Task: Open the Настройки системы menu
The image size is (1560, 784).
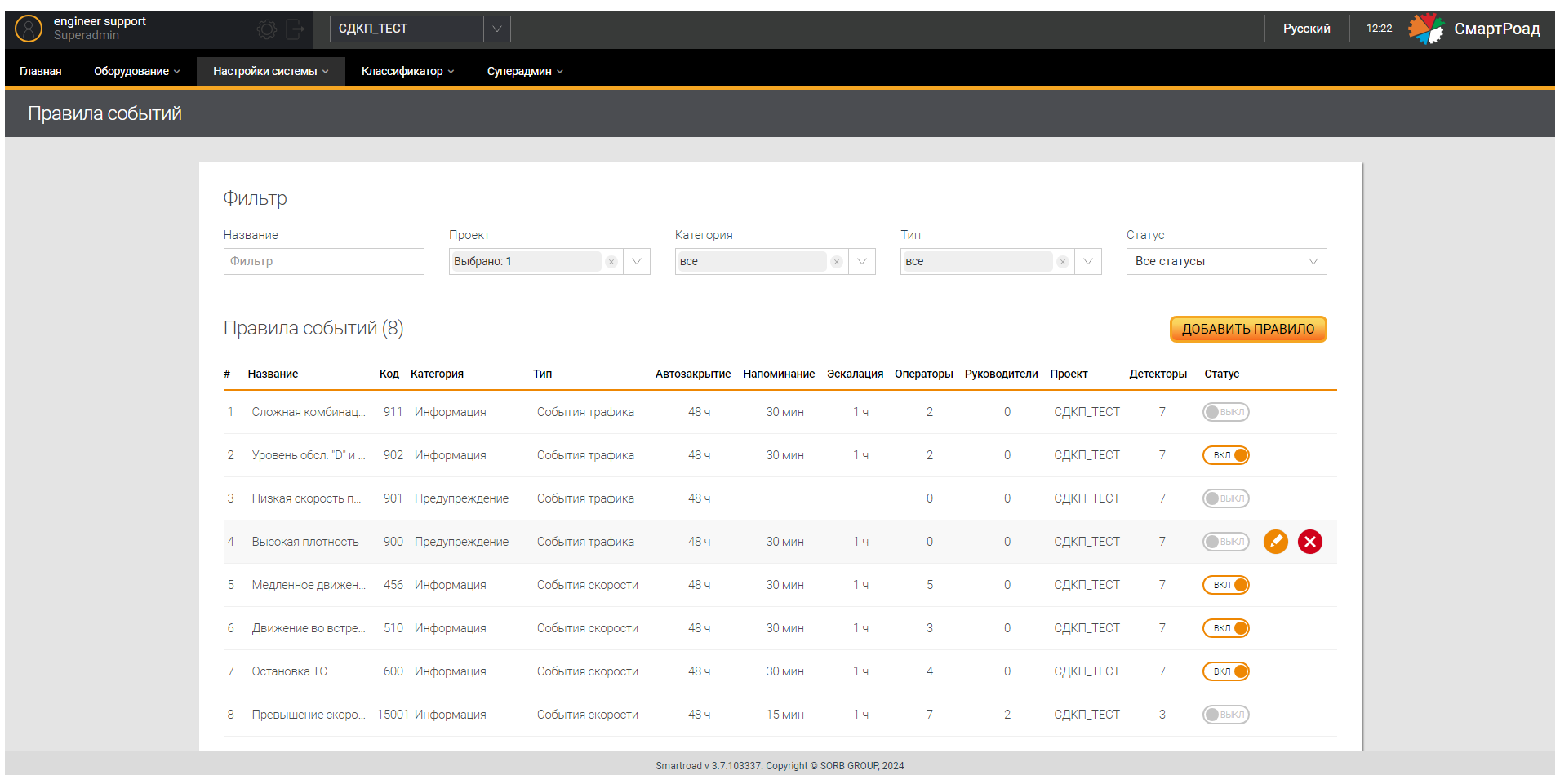Action: 271,71
